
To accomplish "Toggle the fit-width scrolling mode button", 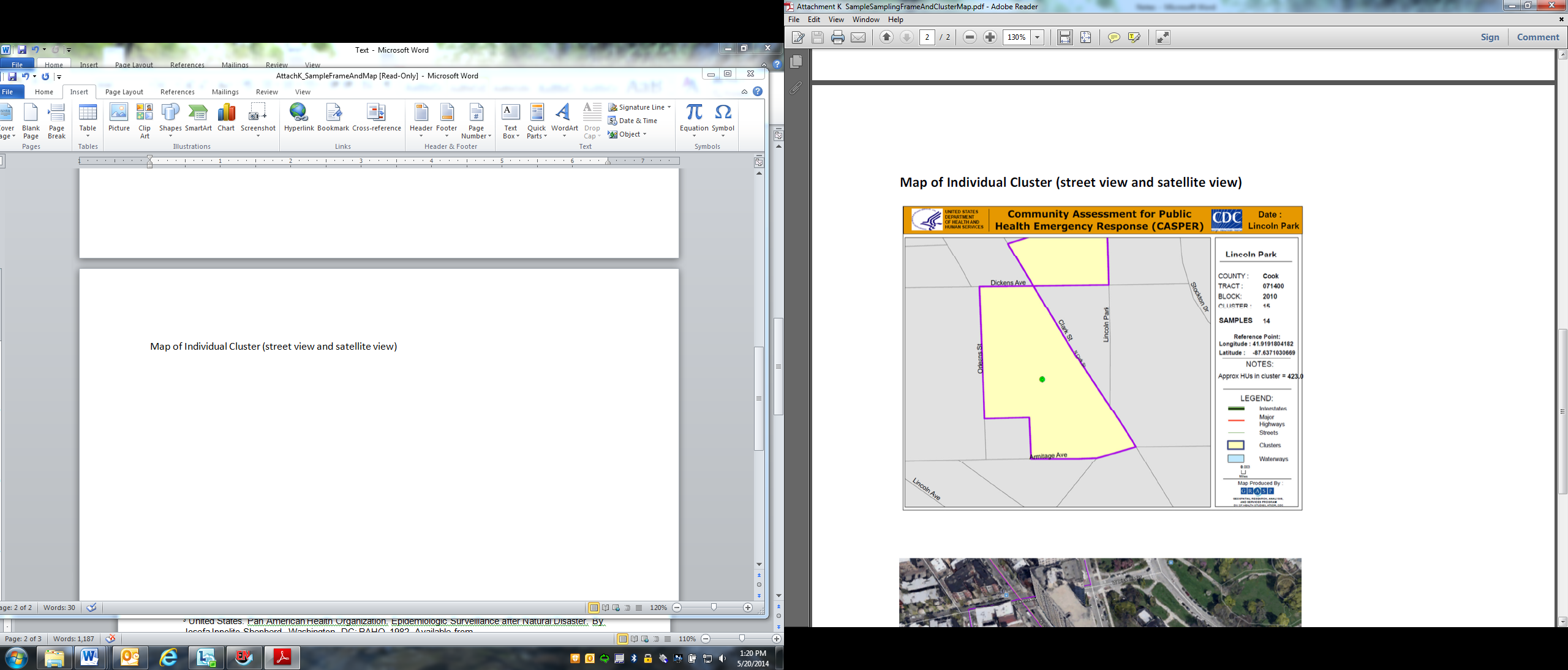I will click(1065, 37).
